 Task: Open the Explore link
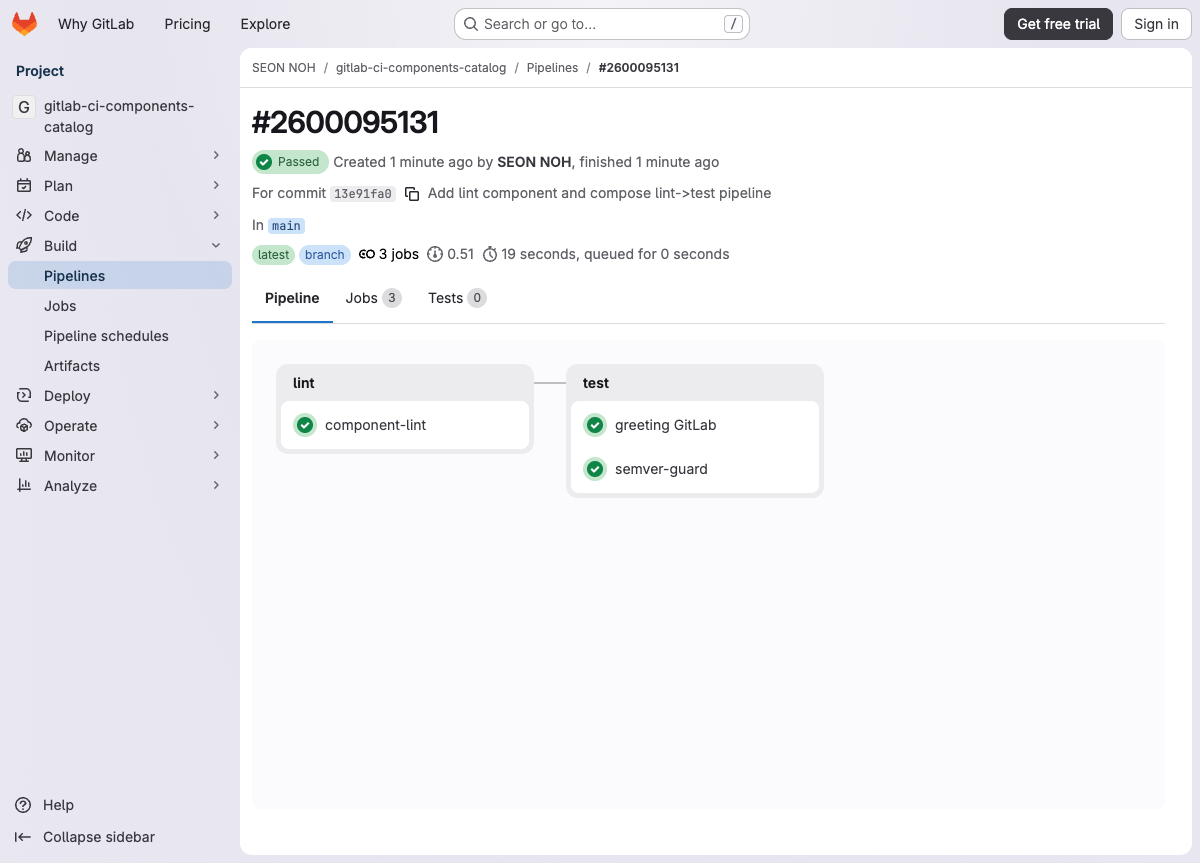(265, 24)
